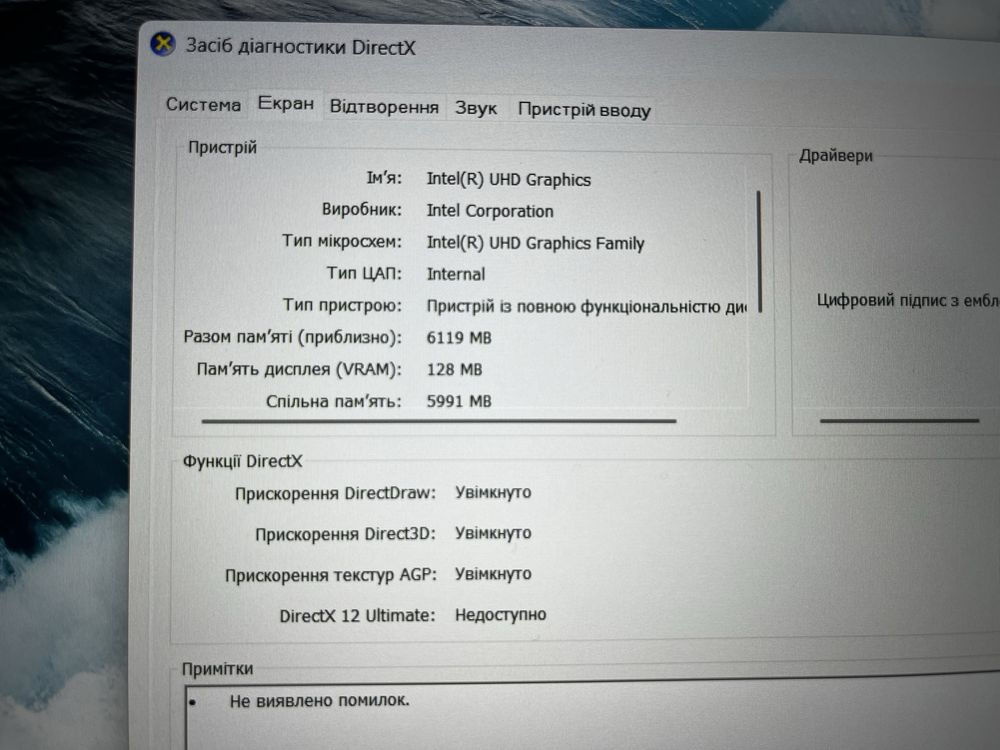Click the 128 MB VRAM value
This screenshot has height=750, width=1000.
[x=454, y=370]
